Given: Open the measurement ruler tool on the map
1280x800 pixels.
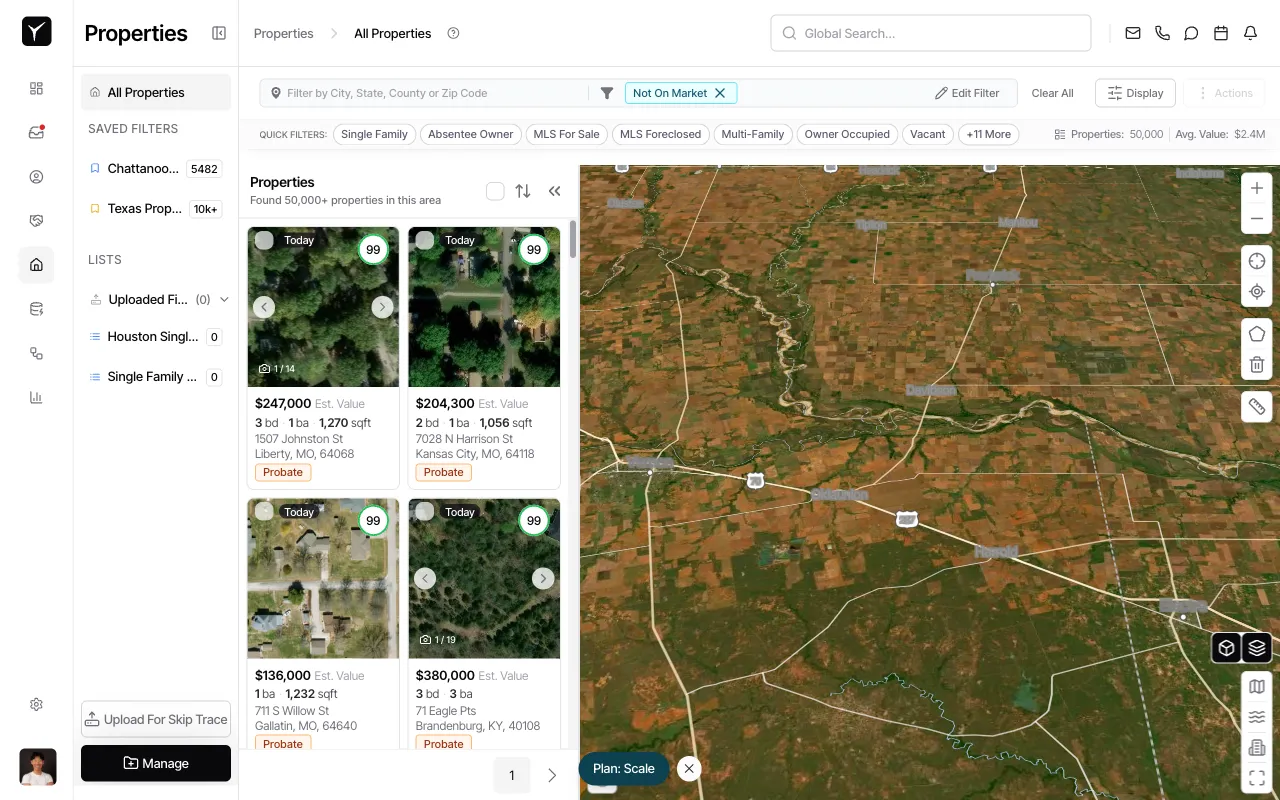Looking at the screenshot, I should pos(1257,406).
